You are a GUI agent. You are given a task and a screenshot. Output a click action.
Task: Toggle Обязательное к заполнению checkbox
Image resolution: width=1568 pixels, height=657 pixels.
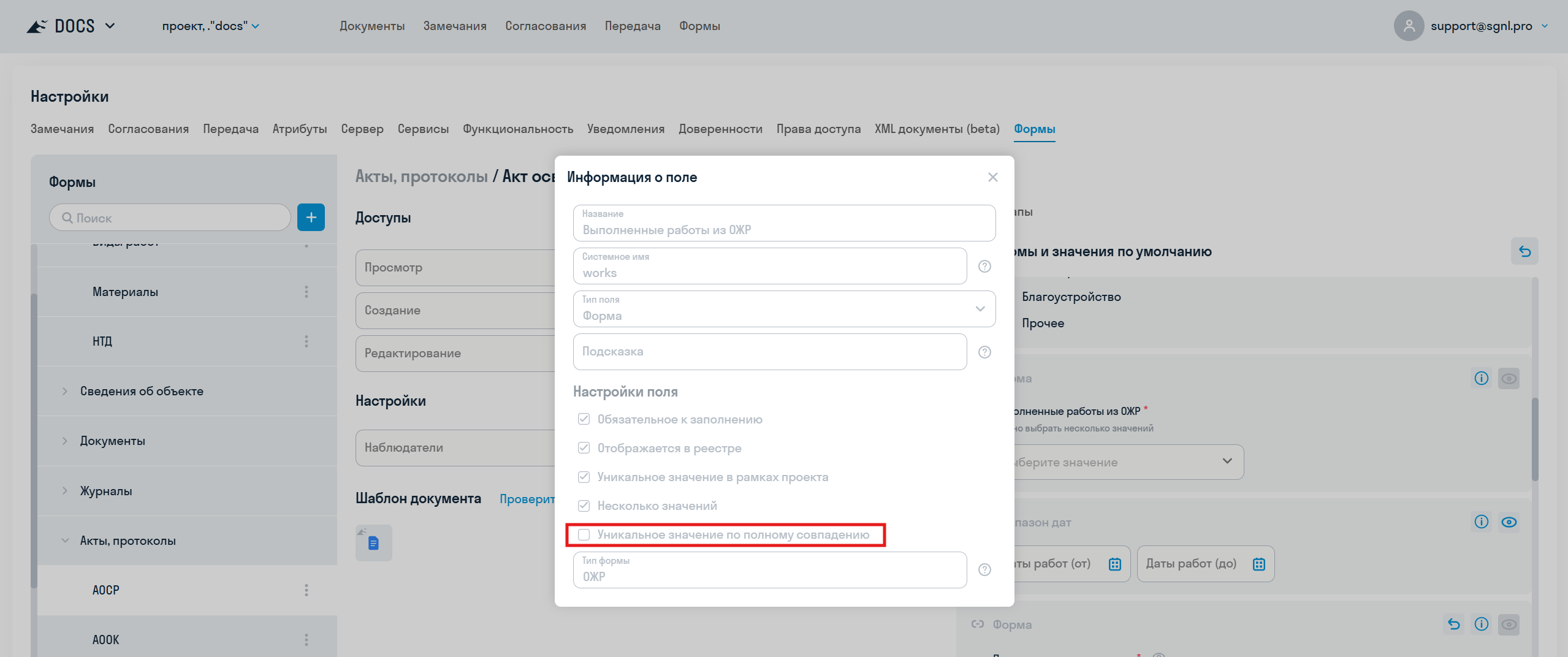584,419
